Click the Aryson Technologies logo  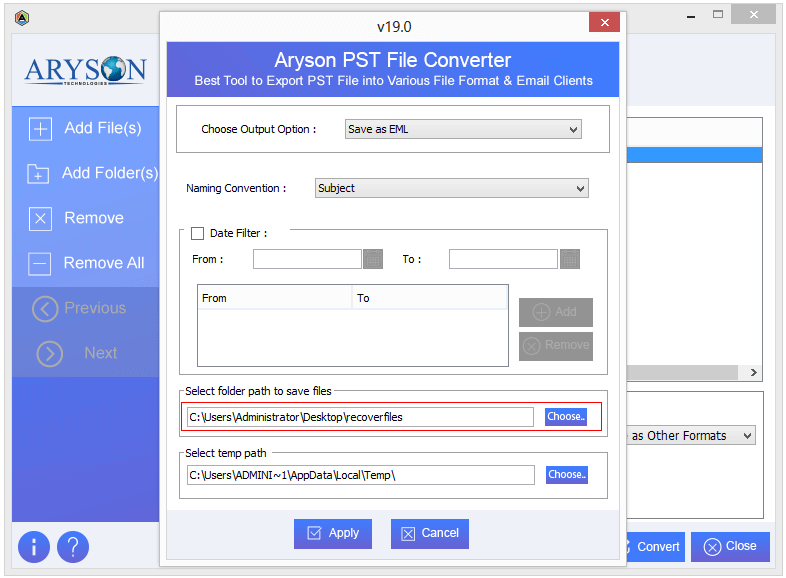click(x=85, y=70)
